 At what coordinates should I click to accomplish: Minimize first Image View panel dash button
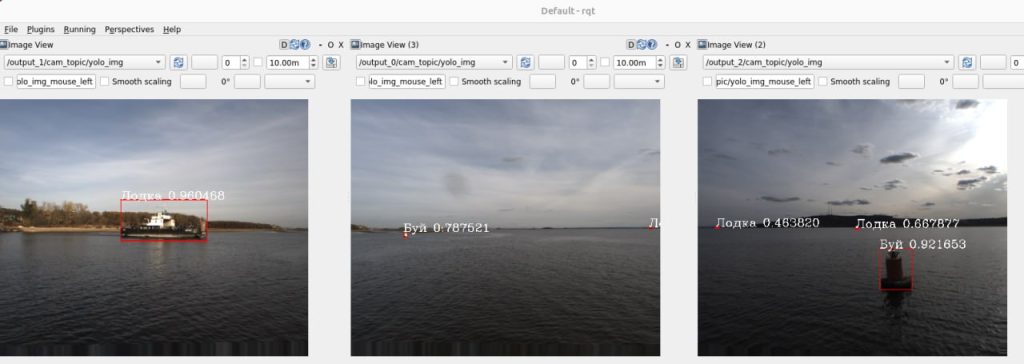(320, 45)
